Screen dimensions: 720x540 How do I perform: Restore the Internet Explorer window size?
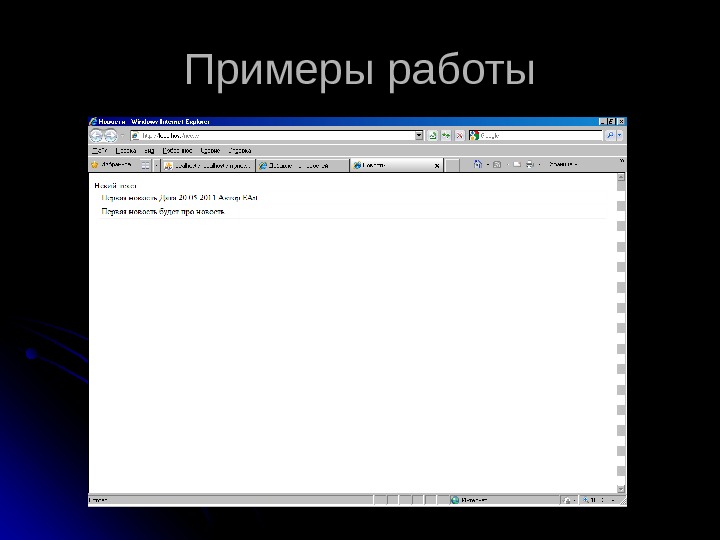point(611,122)
